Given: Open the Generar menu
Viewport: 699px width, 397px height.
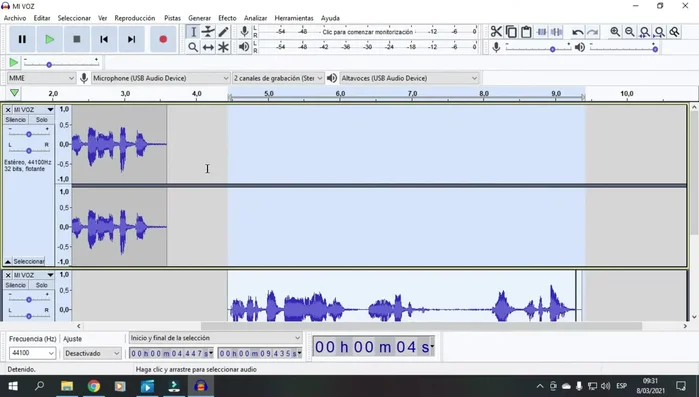Looking at the screenshot, I should tap(199, 18).
